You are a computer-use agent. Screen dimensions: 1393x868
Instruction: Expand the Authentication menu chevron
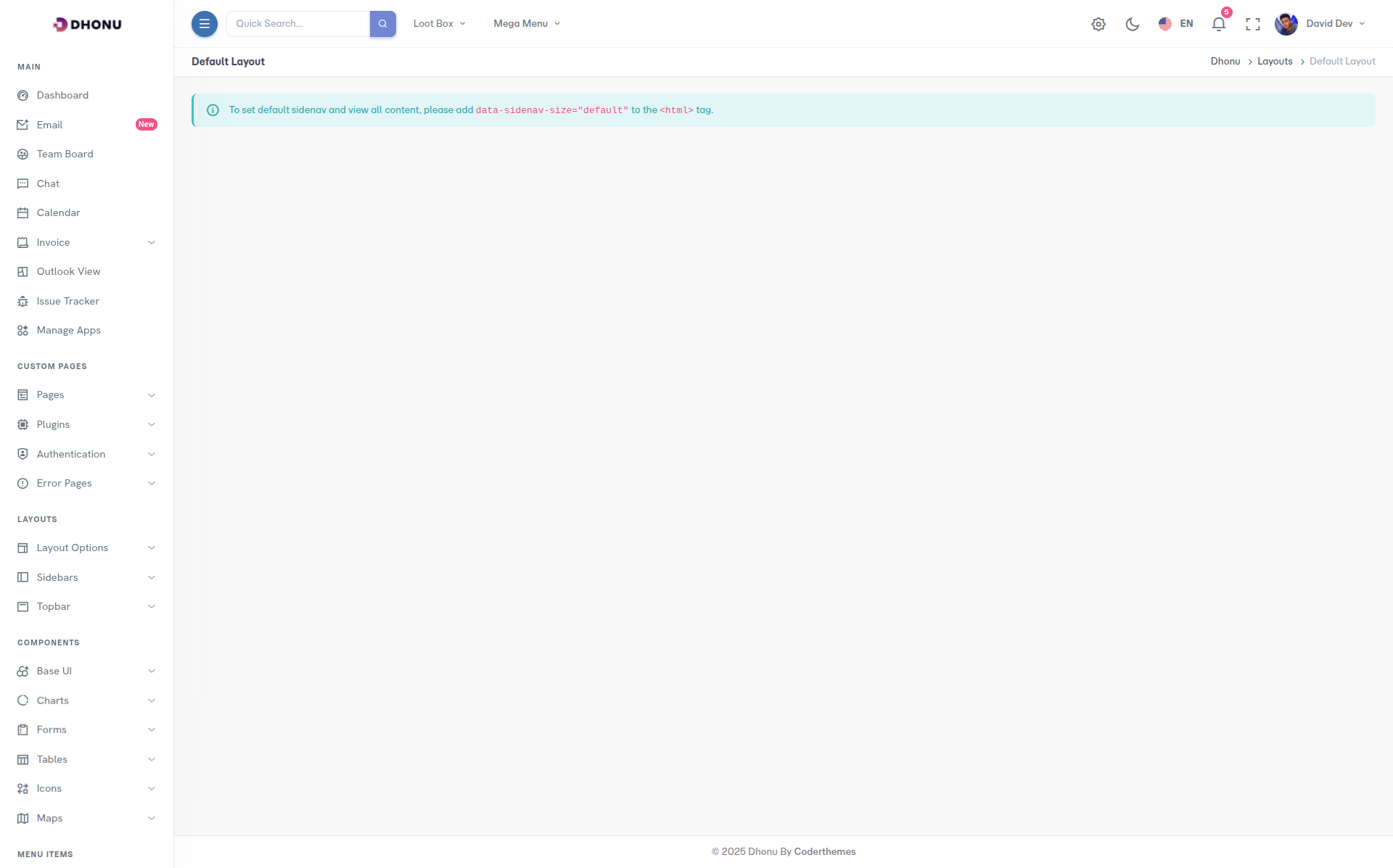click(x=152, y=454)
